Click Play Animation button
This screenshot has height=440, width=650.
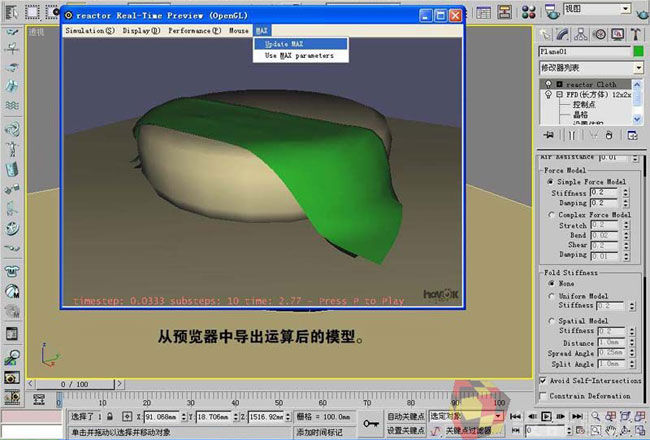(546, 416)
